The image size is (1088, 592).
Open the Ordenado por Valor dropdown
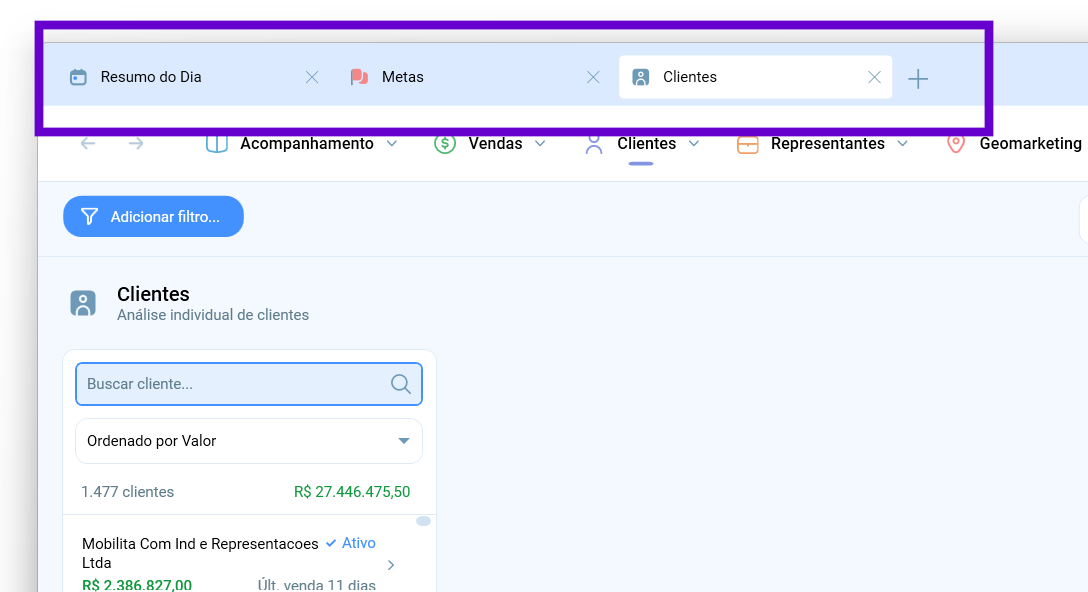pyautogui.click(x=249, y=441)
